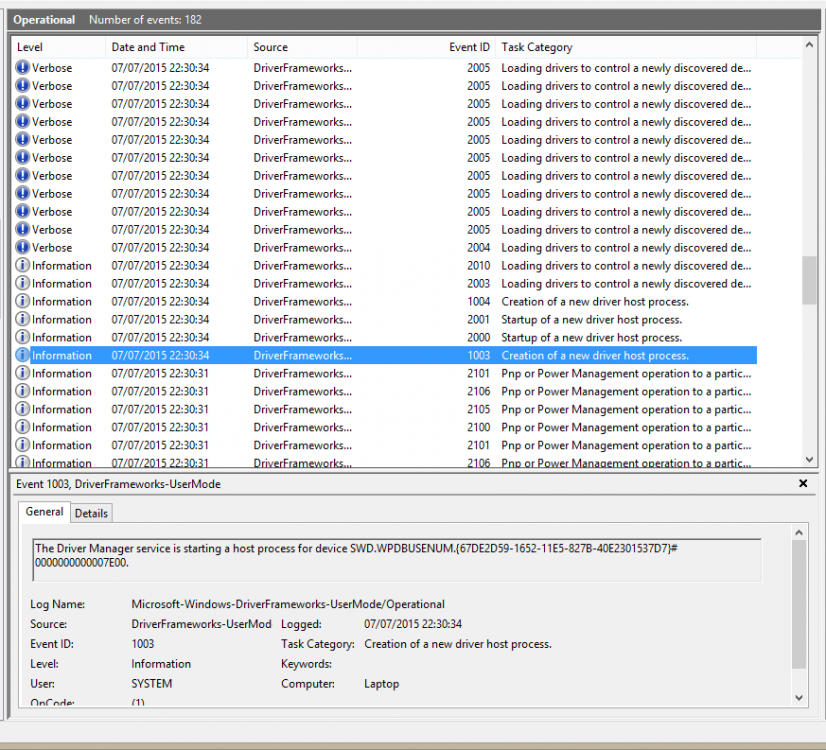This screenshot has width=826, height=750.
Task: Click the Verbose icon for event 2004
Action: (23, 248)
